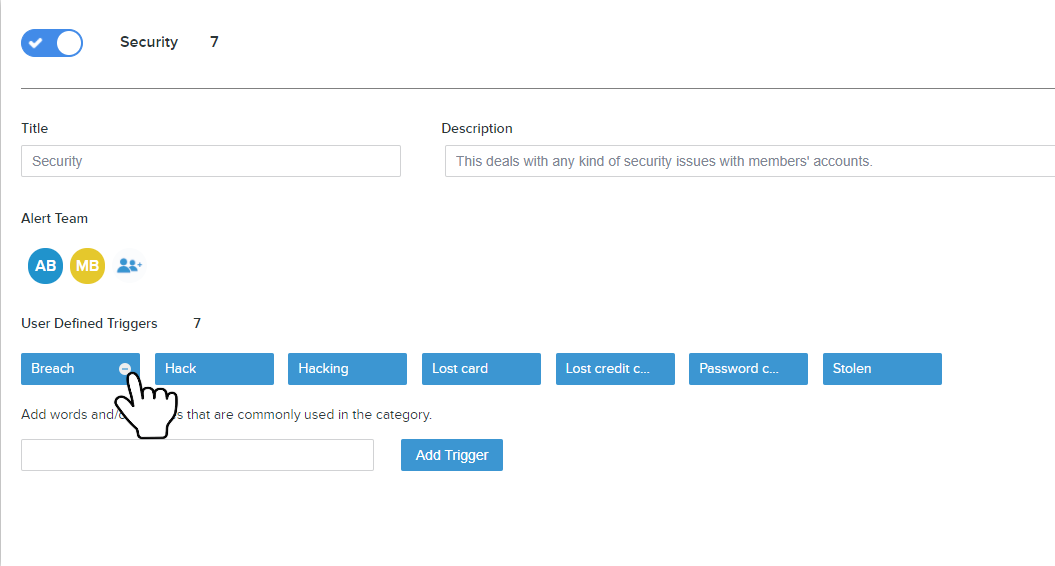1055x566 pixels.
Task: Select the Hacking trigger tag
Action: click(x=347, y=369)
